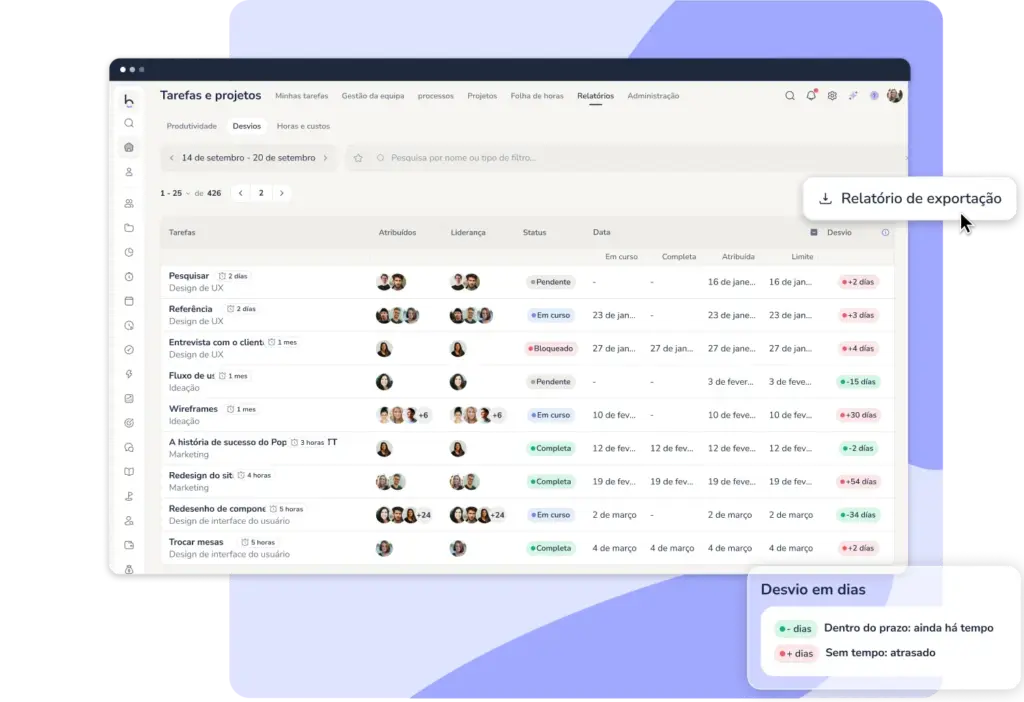Click the Status column header
The height and width of the screenshot is (702, 1024).
tap(534, 232)
